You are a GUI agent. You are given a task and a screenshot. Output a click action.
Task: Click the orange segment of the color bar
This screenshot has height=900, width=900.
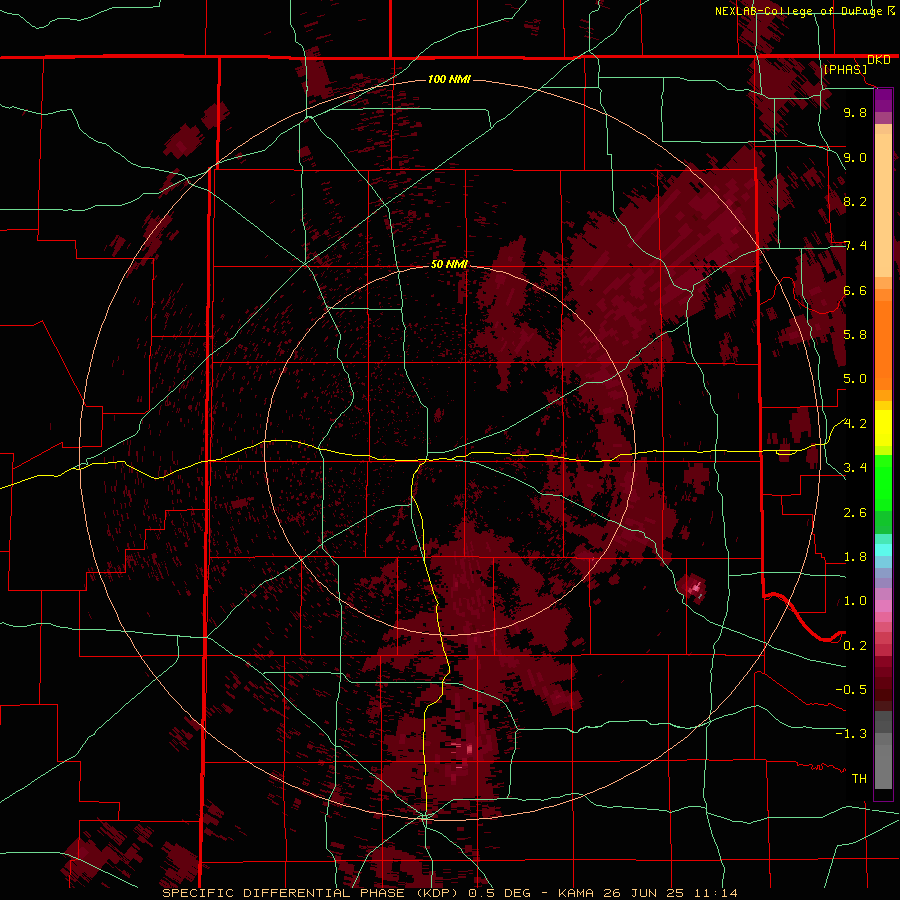tap(883, 344)
